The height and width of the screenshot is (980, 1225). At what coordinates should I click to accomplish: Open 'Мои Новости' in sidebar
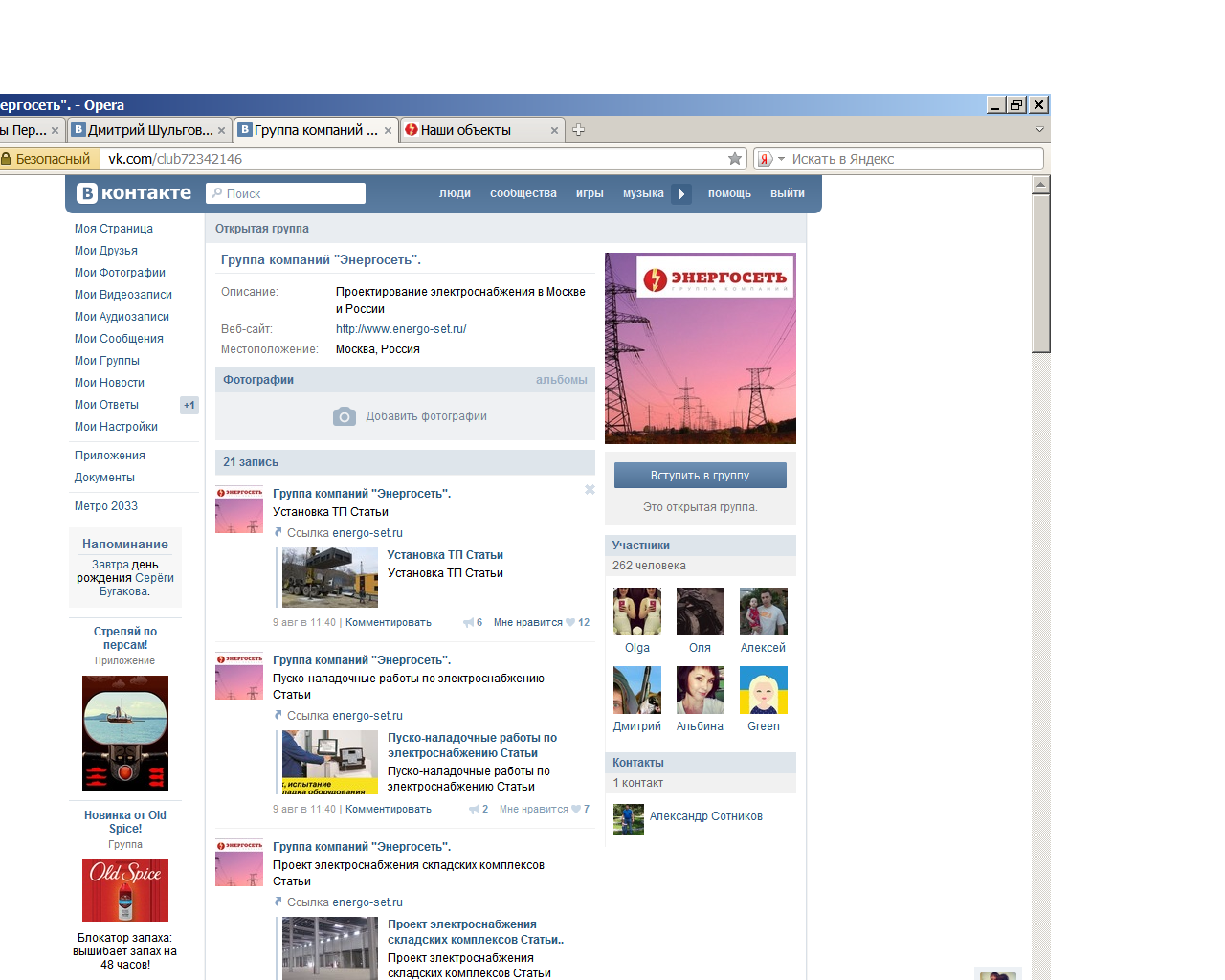(109, 383)
